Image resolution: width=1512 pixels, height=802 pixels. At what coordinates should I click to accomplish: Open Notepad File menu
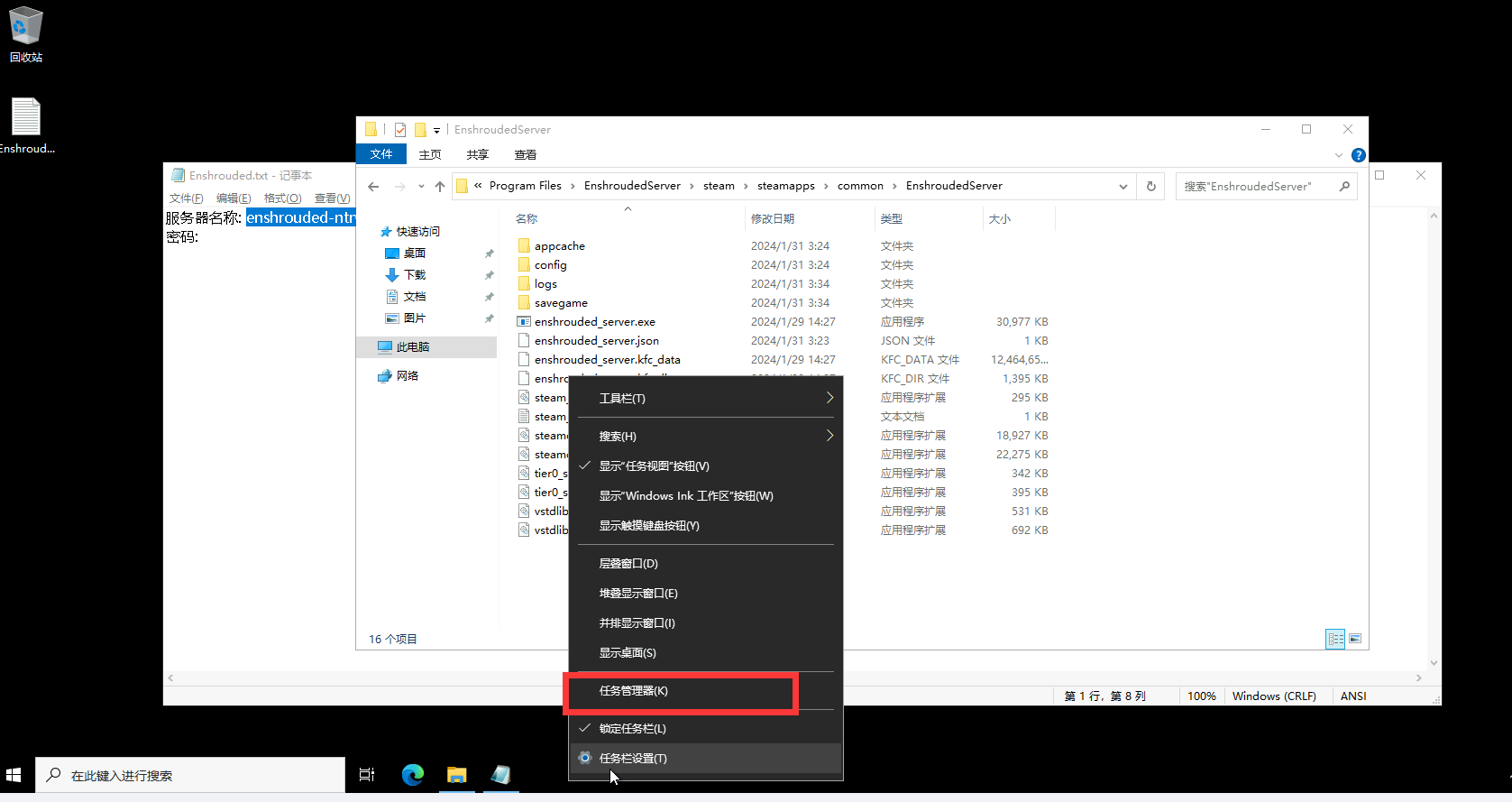point(187,198)
